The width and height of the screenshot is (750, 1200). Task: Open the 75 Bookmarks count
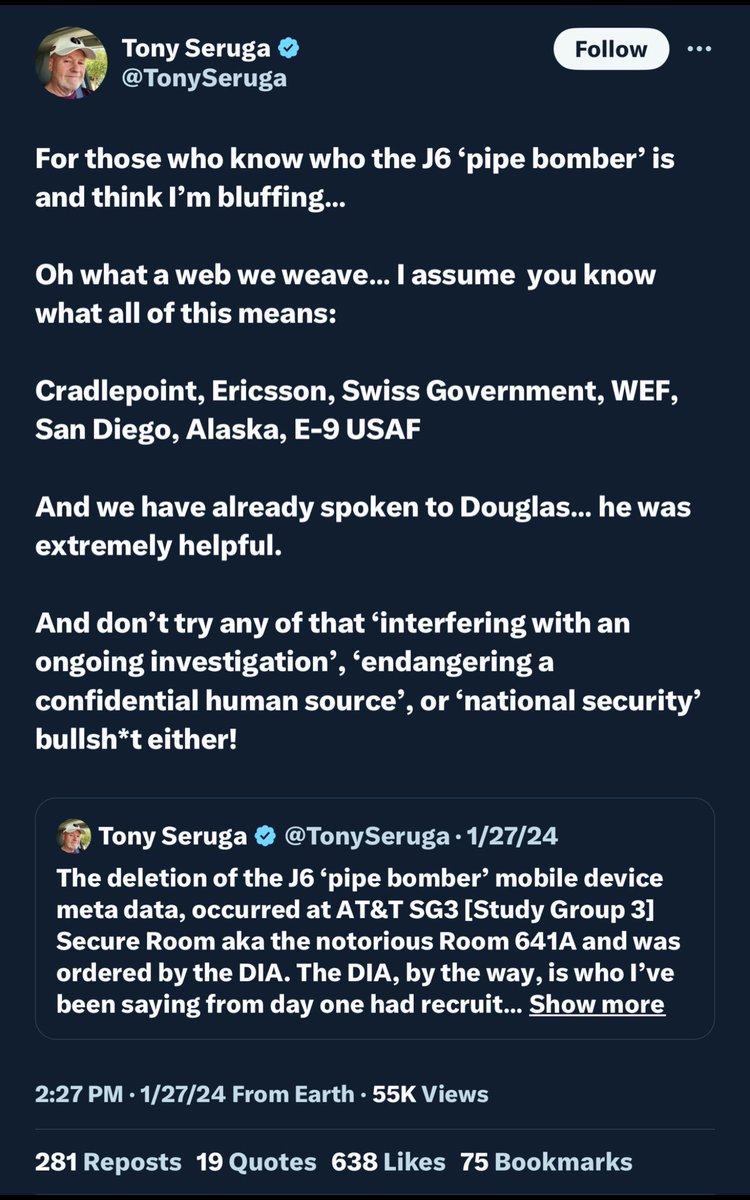click(546, 1161)
